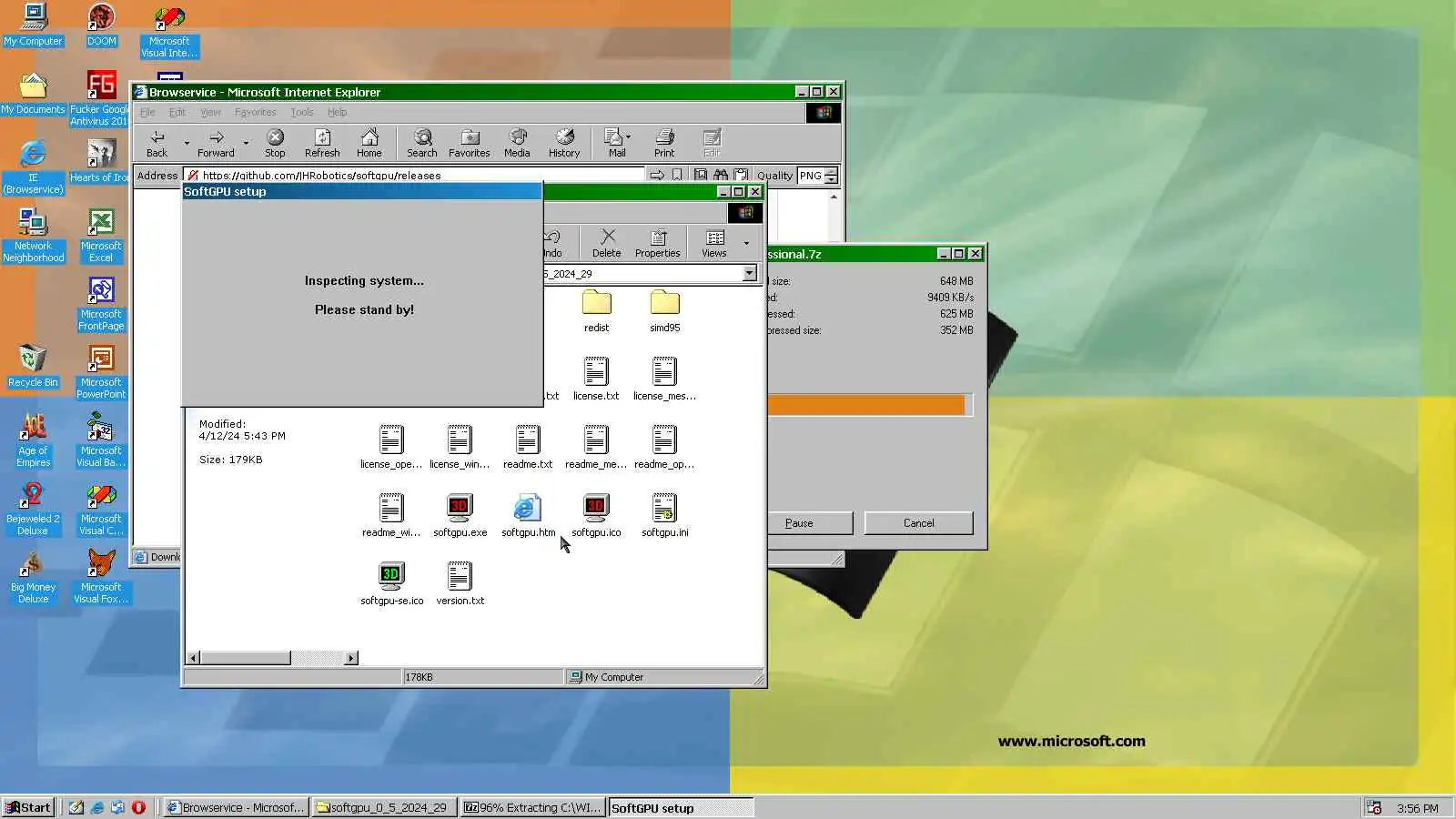1456x819 pixels.
Task: Select the softgpu-se.ico file
Action: pyautogui.click(x=391, y=583)
